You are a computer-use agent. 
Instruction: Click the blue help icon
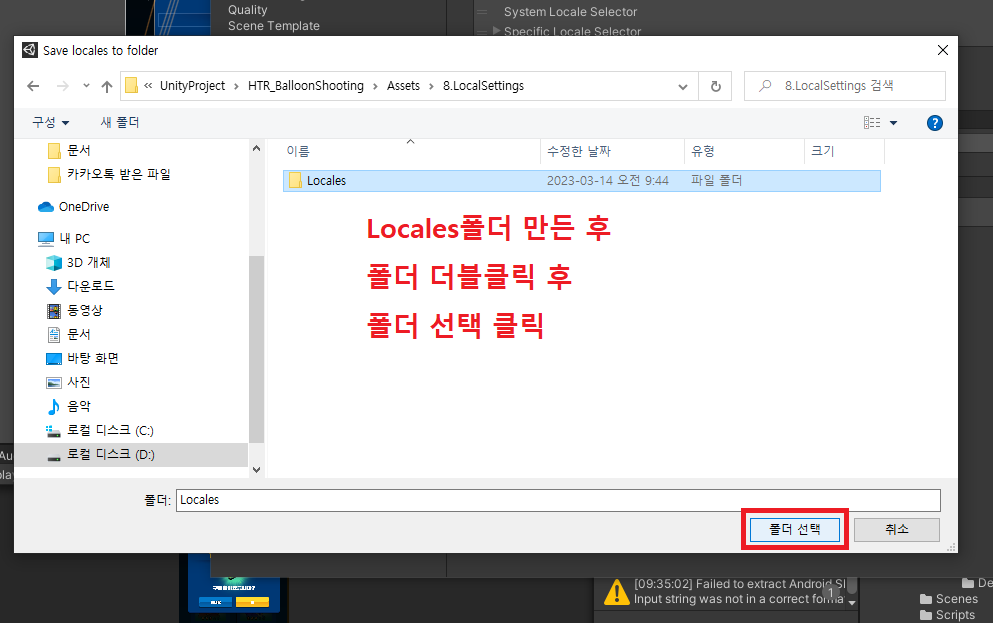(x=935, y=123)
